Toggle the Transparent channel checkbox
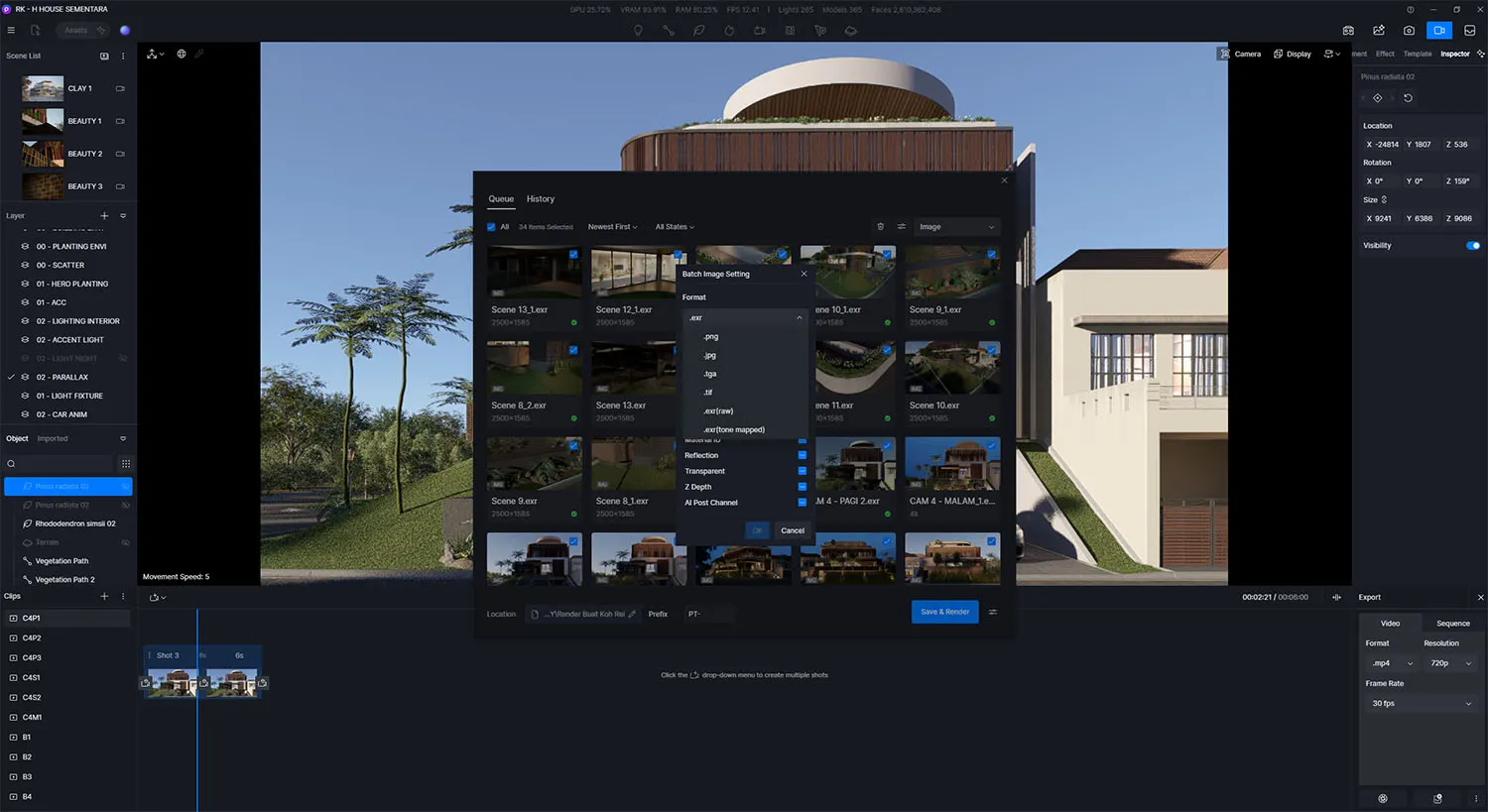 (802, 471)
